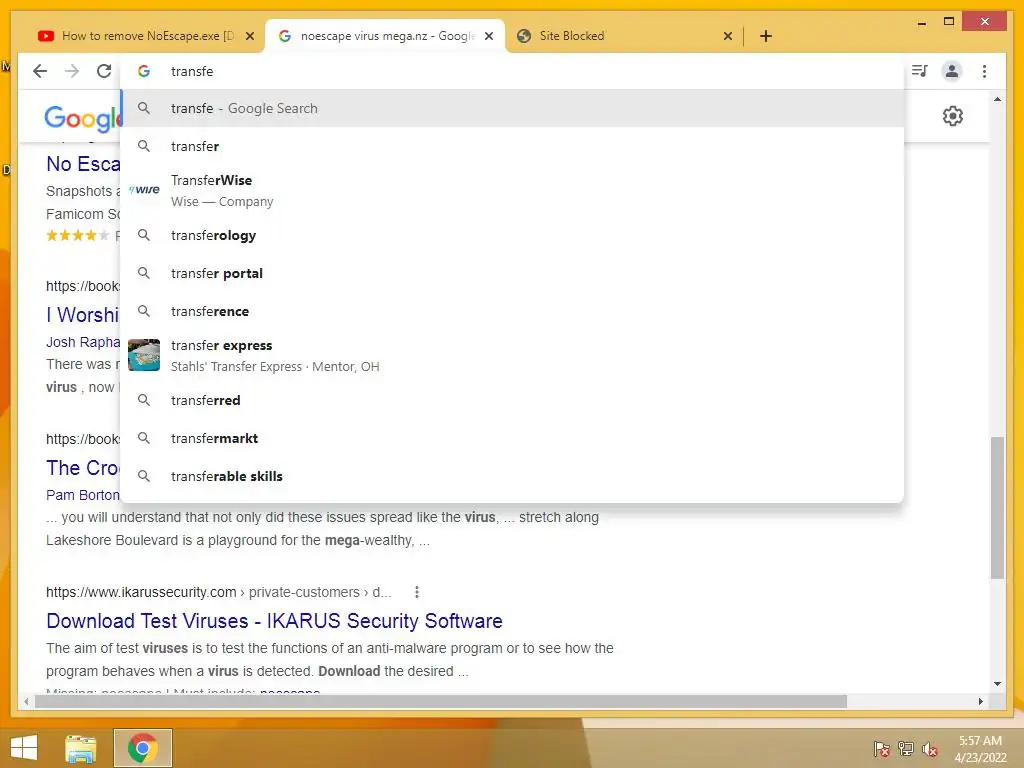Click the Google logo on page

pyautogui.click(x=82, y=118)
